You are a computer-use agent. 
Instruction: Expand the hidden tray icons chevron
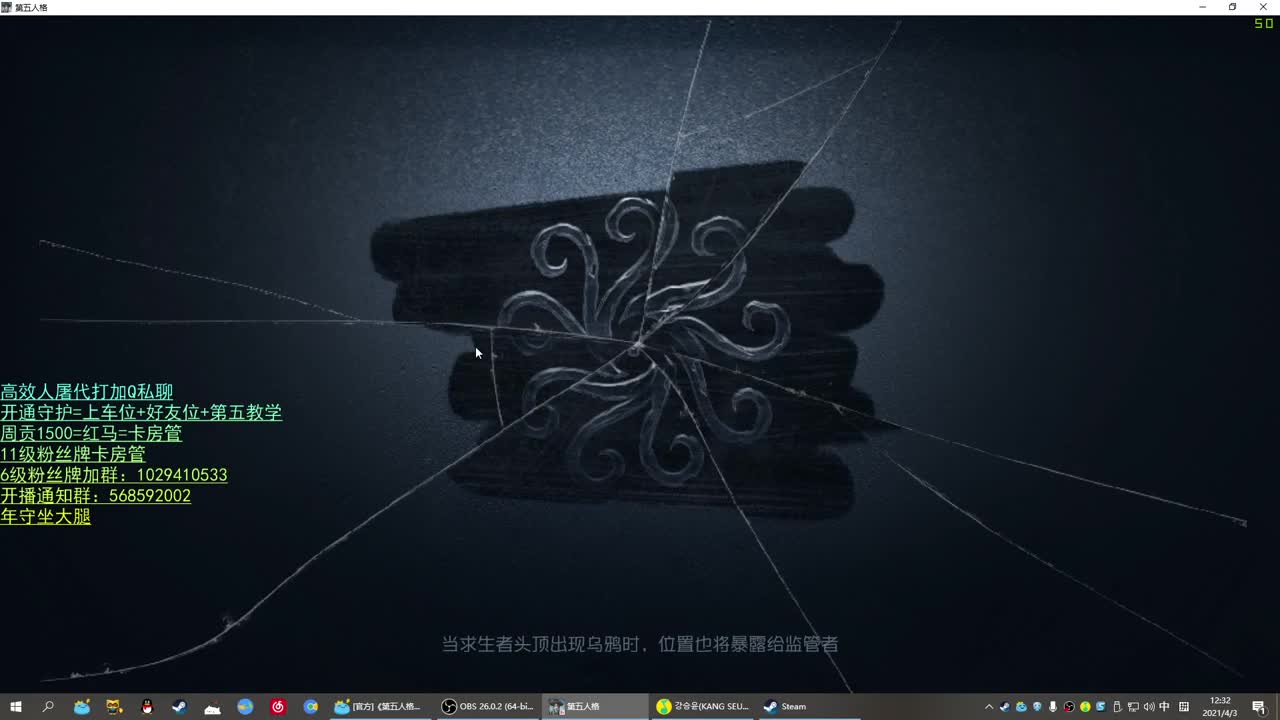(989, 707)
